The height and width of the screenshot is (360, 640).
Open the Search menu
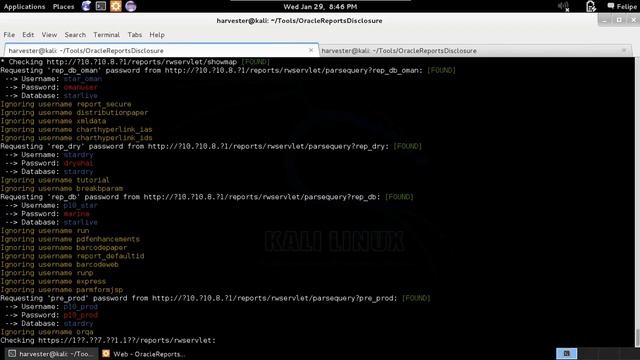(75, 35)
